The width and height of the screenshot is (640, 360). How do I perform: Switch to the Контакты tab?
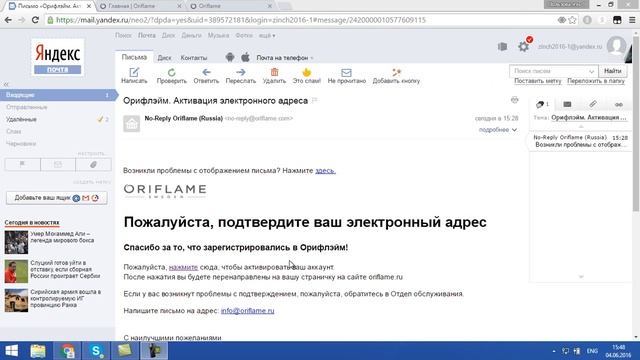(x=194, y=58)
